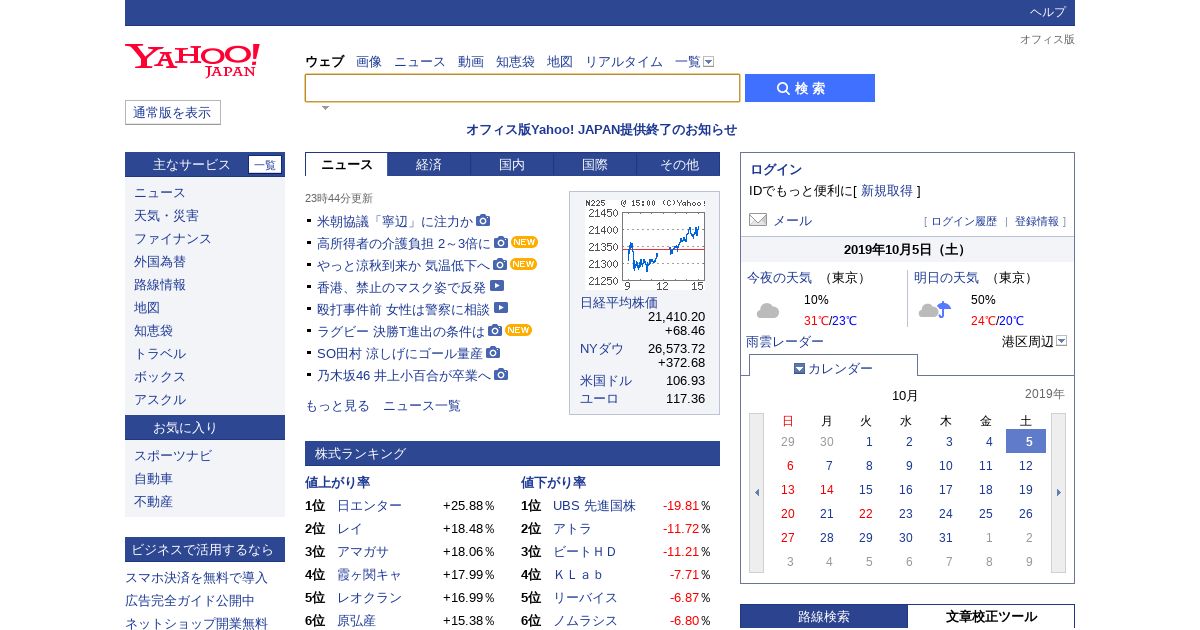Click camera icon beside 乃木坂46 井上小百合が卒業へ
Viewport: 1200px width, 630px height.
(x=501, y=375)
